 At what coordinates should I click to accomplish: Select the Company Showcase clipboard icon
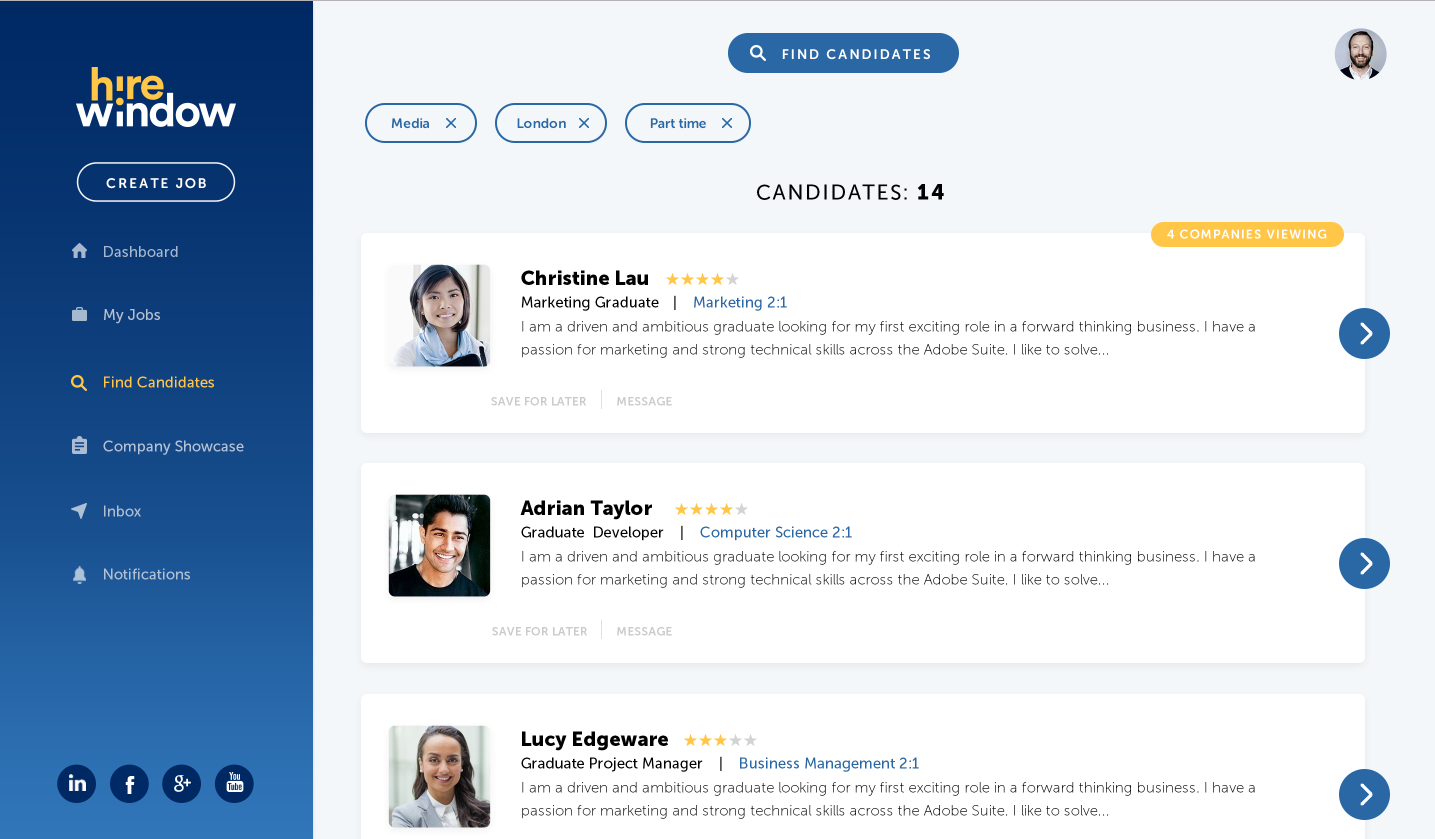point(79,446)
